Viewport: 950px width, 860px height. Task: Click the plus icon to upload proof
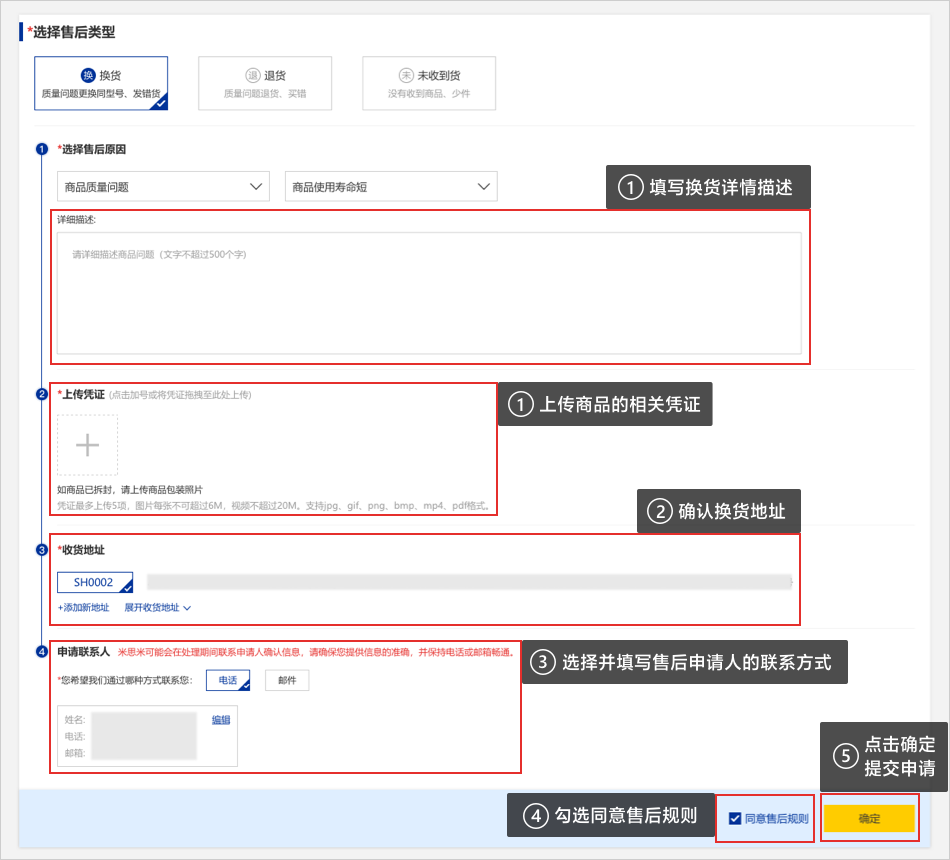(x=88, y=445)
